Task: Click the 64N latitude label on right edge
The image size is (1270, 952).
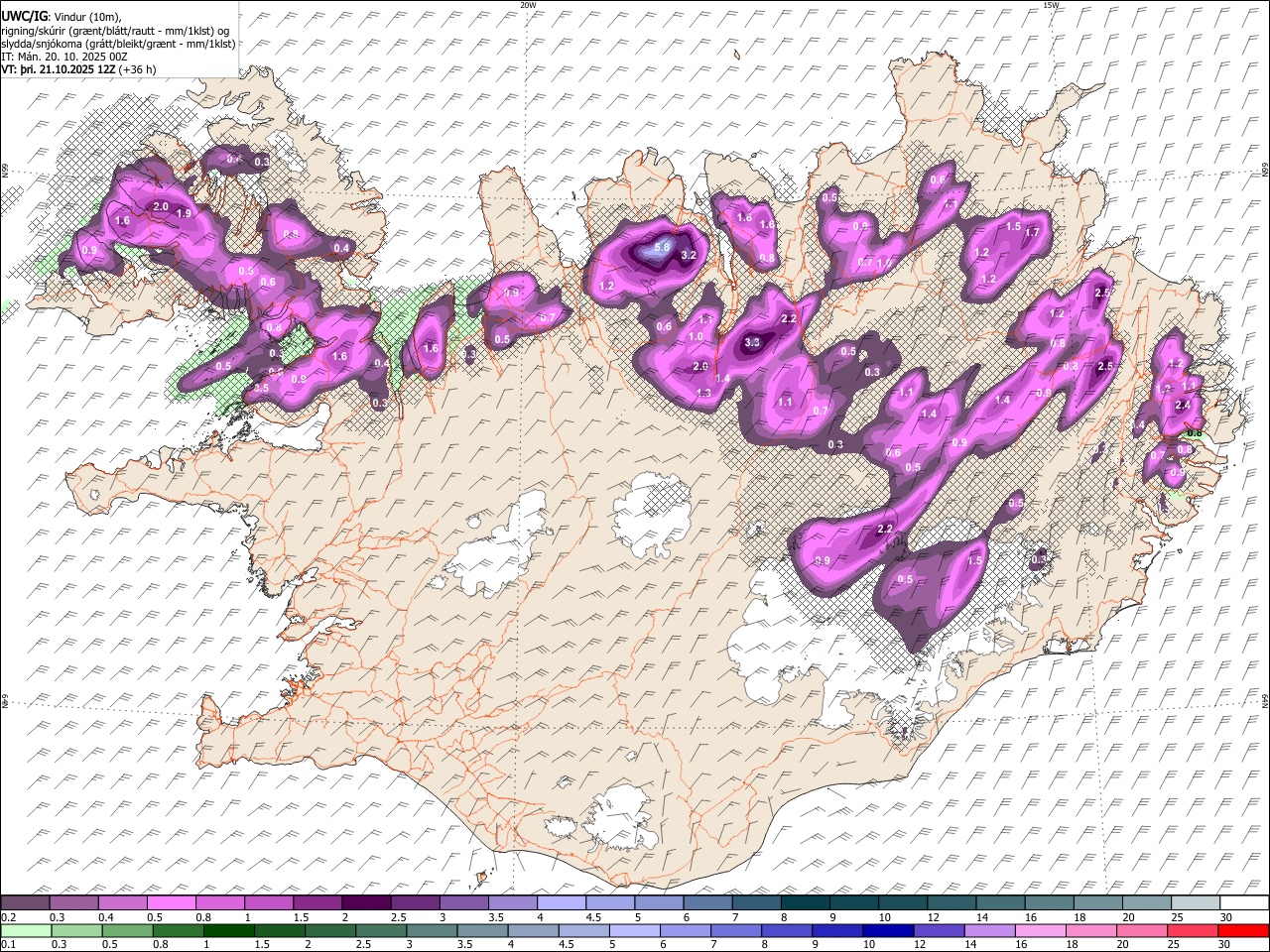Action: [1265, 700]
